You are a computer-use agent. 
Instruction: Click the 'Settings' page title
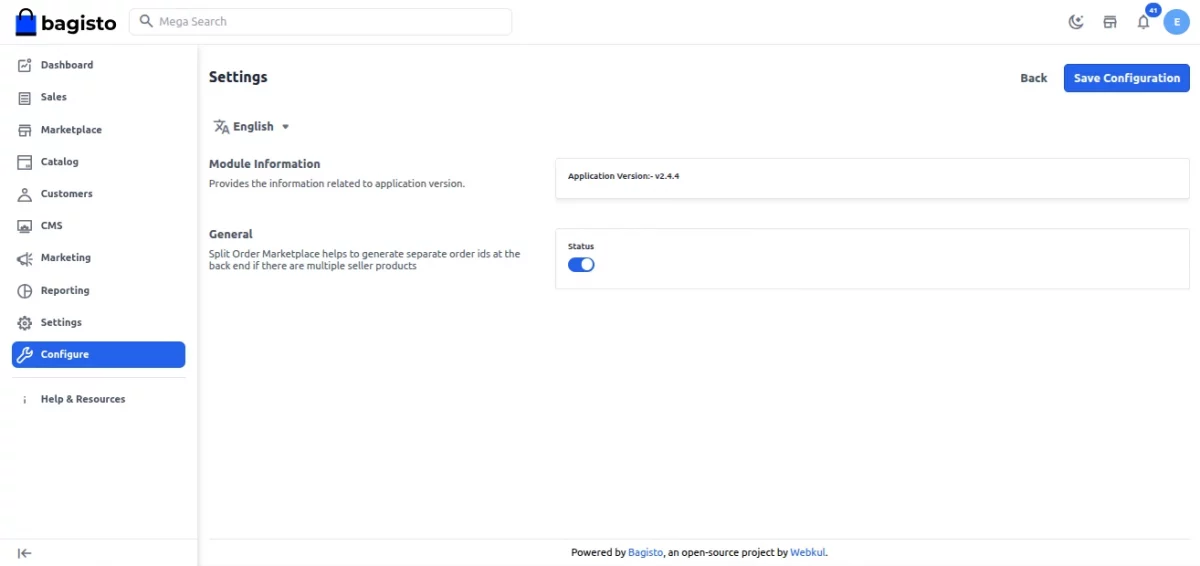[238, 77]
